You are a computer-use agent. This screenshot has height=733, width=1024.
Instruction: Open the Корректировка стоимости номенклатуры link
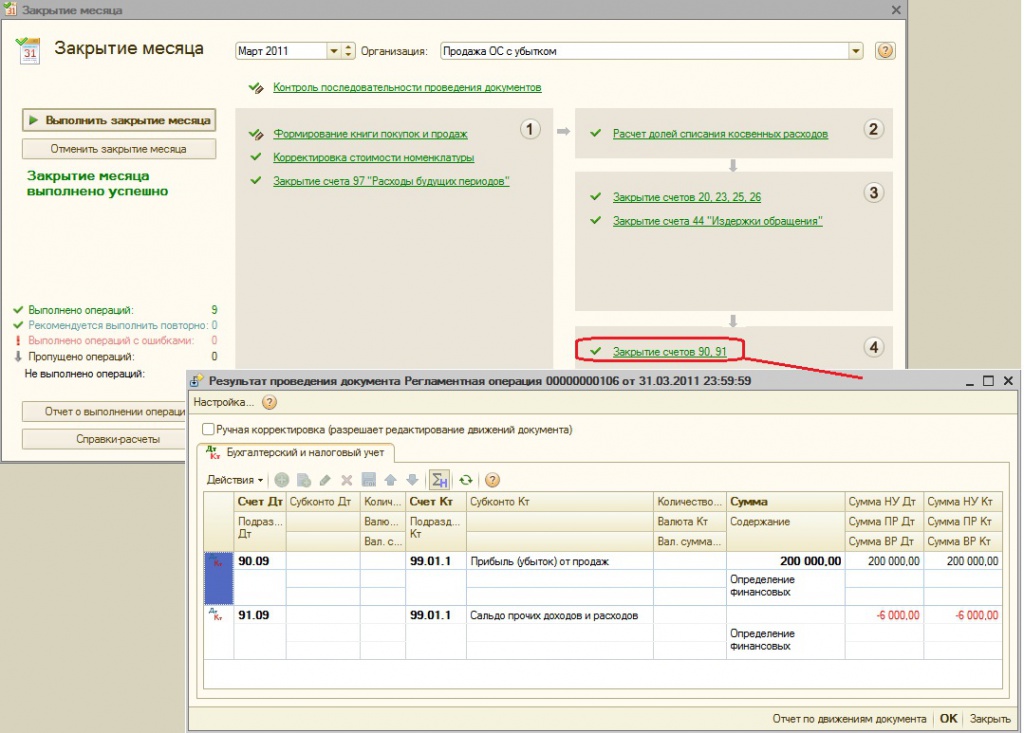374,157
